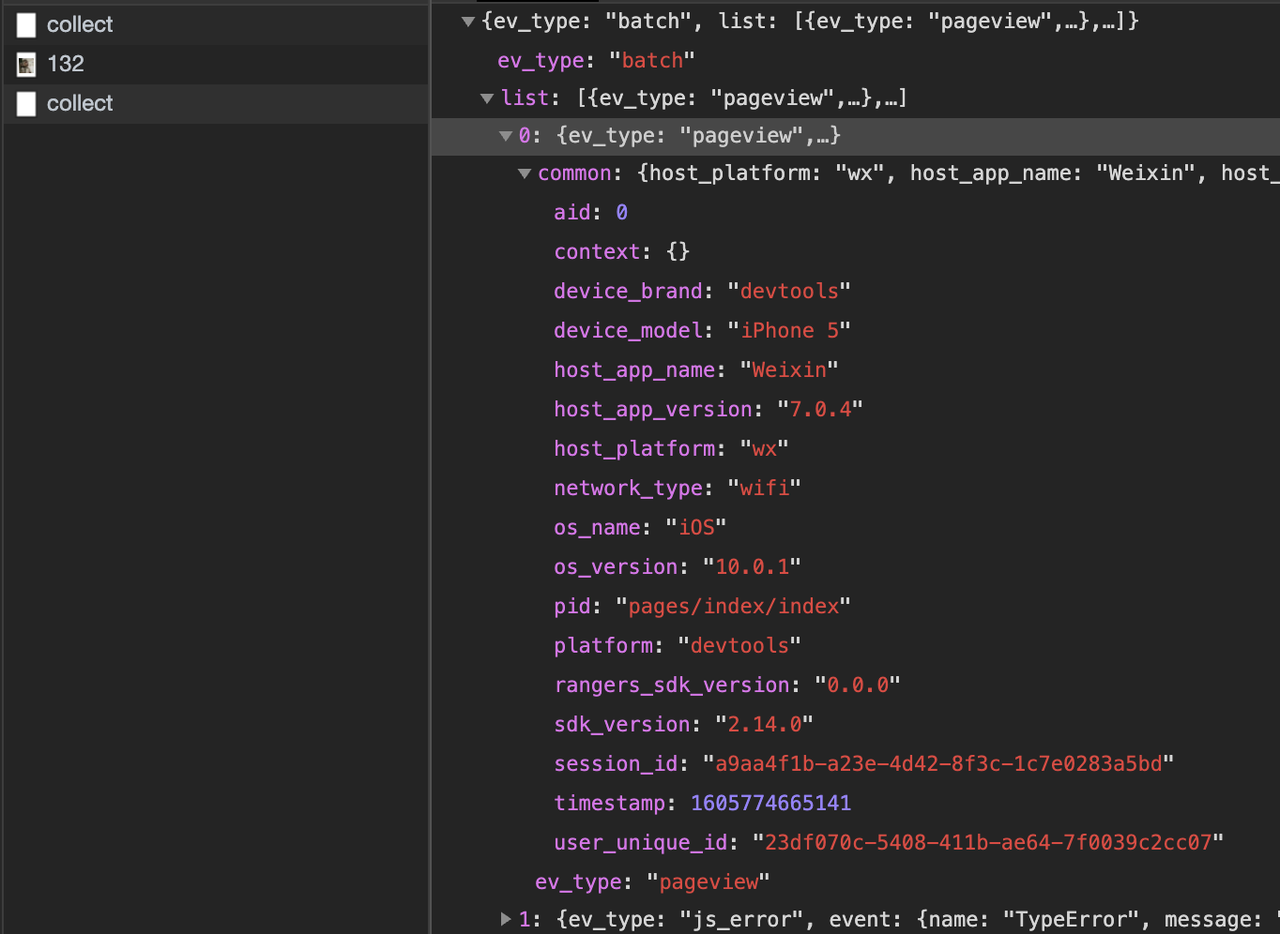This screenshot has height=934, width=1280.
Task: Collapse the root batch object triangle
Action: tap(468, 22)
